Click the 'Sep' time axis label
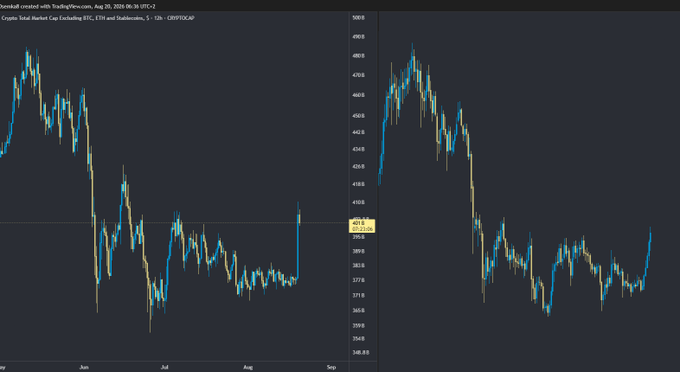This screenshot has width=680, height=372. pyautogui.click(x=331, y=368)
